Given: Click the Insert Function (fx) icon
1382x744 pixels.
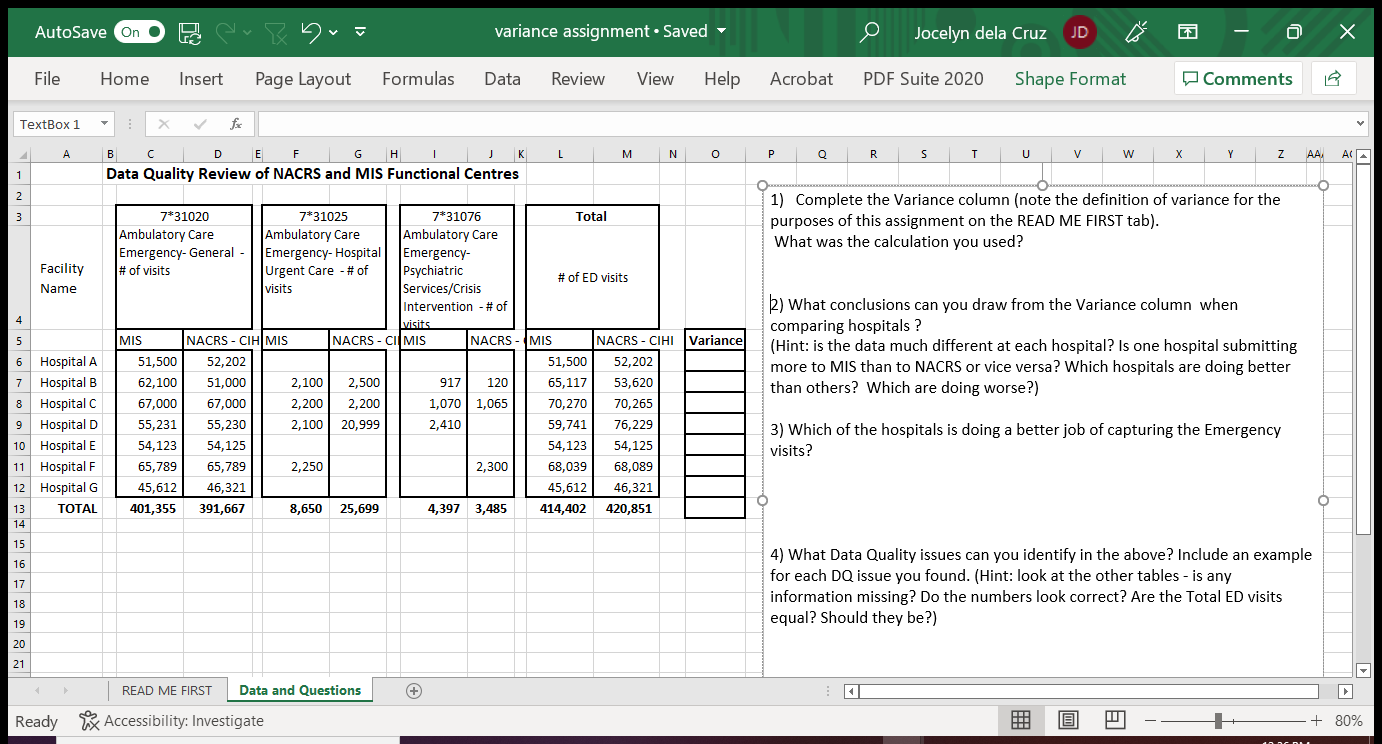Looking at the screenshot, I should (236, 124).
